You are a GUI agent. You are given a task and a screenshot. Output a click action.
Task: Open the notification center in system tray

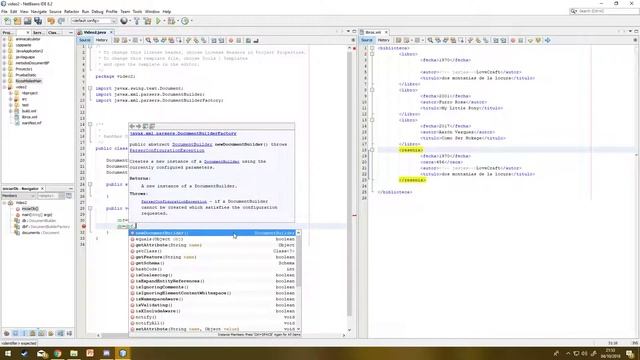[630, 353]
